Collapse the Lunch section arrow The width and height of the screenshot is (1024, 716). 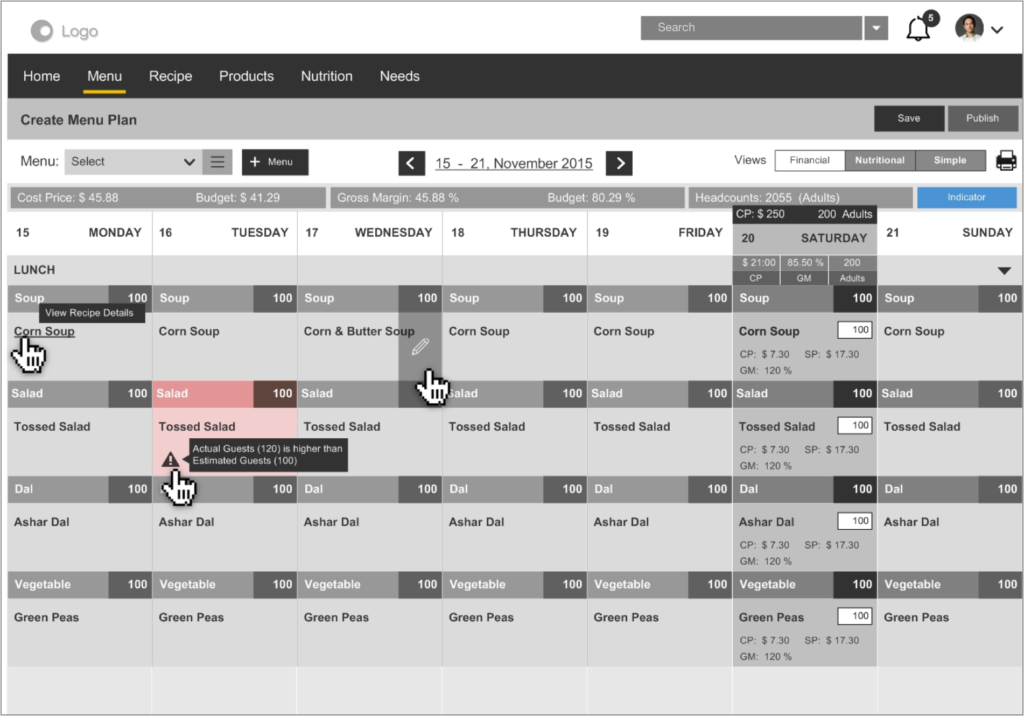coord(1004,271)
